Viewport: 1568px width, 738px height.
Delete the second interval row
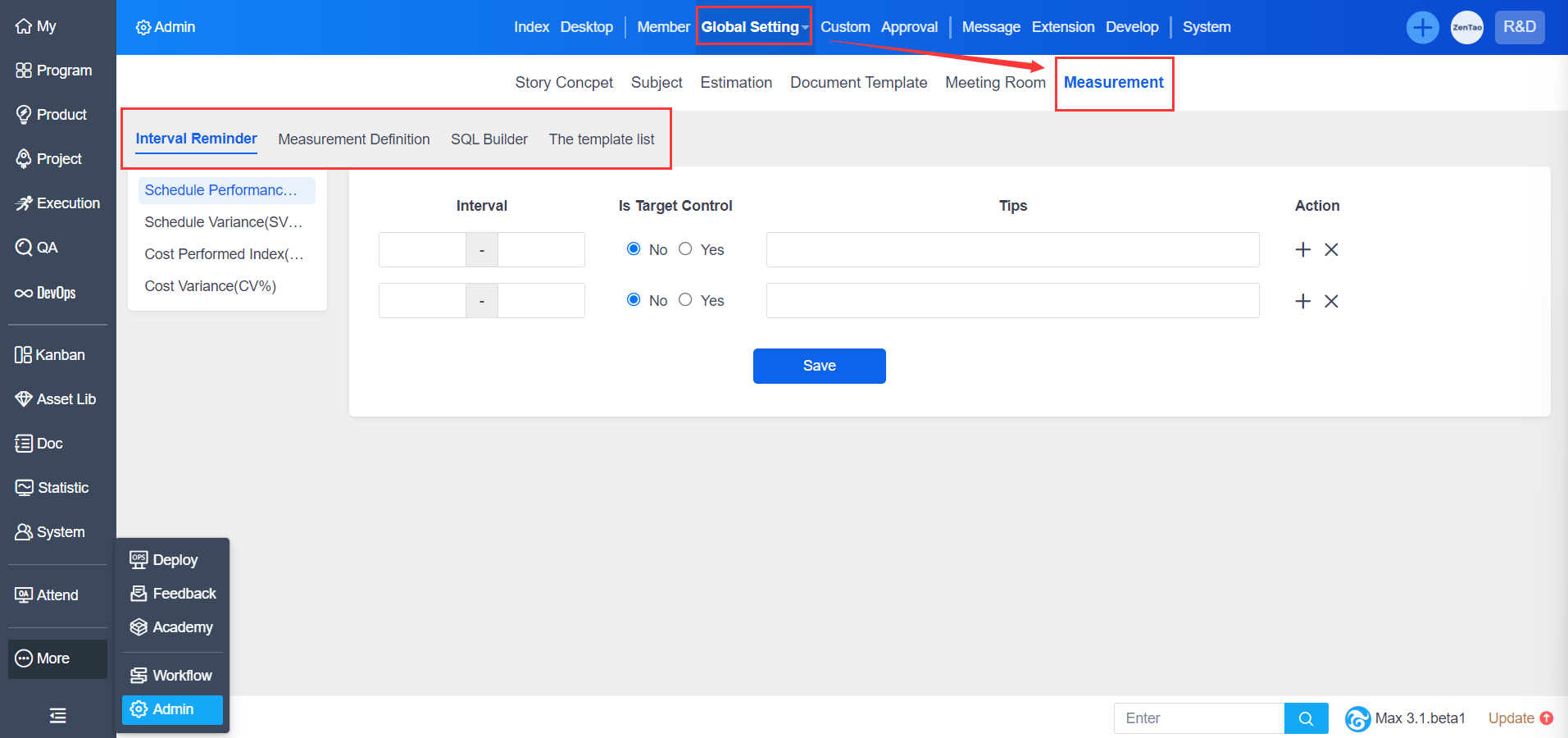click(1331, 301)
